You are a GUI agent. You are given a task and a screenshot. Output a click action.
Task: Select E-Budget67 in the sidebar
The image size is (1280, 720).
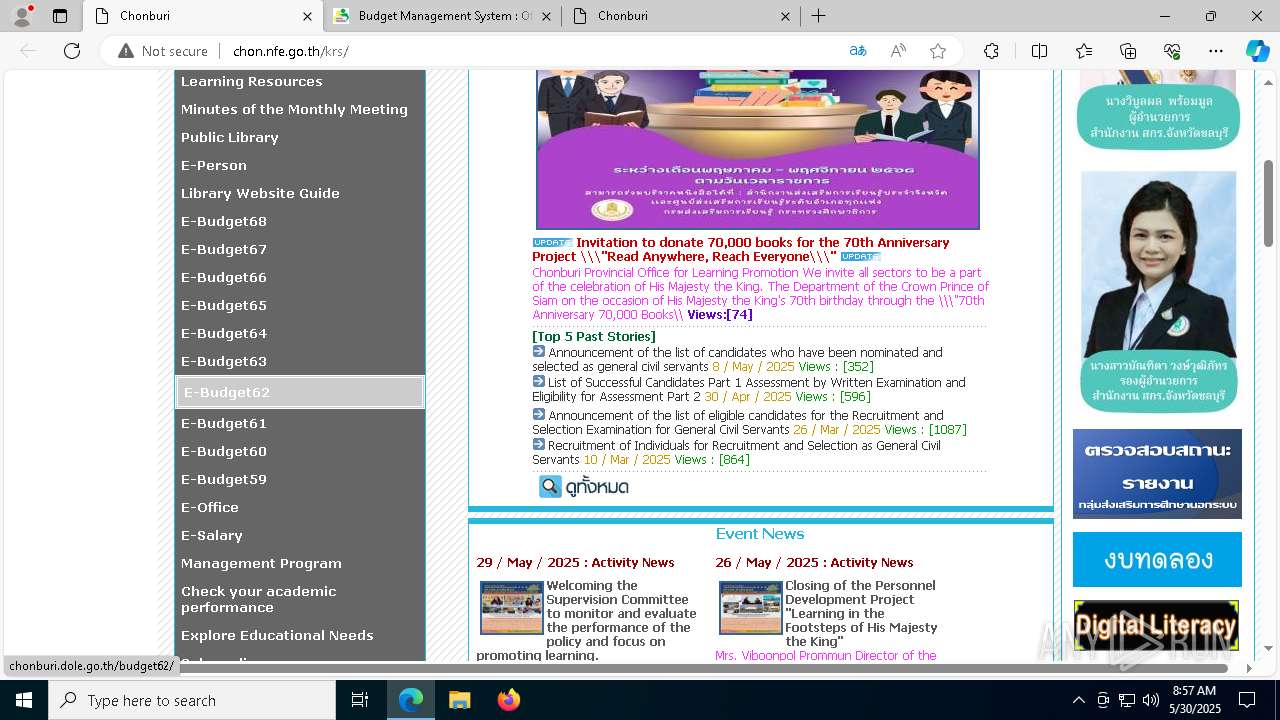pyautogui.click(x=224, y=249)
